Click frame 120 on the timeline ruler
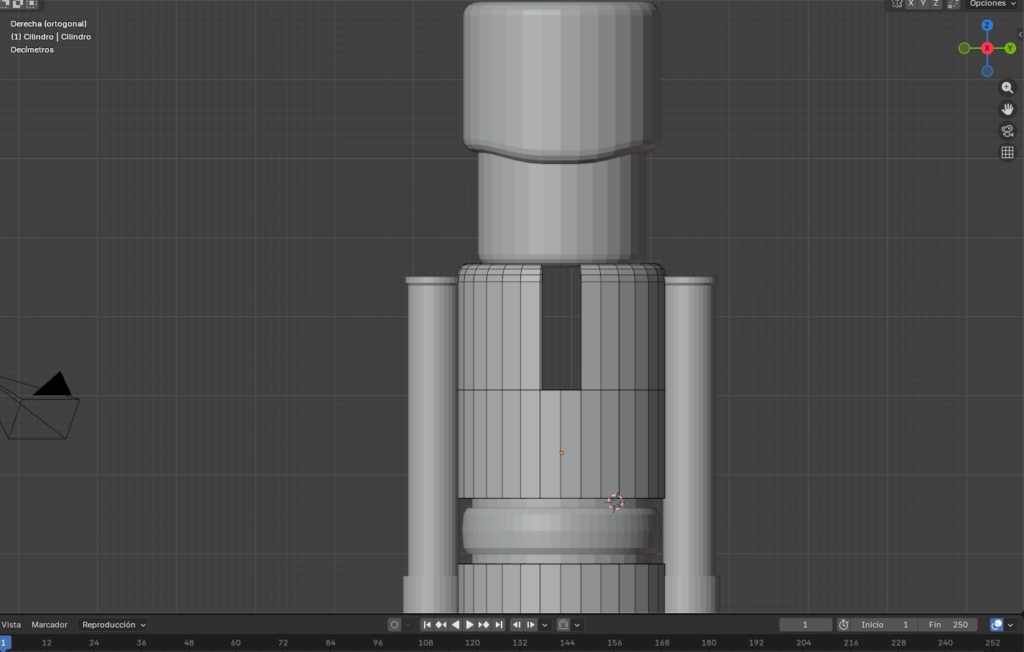 click(x=473, y=643)
